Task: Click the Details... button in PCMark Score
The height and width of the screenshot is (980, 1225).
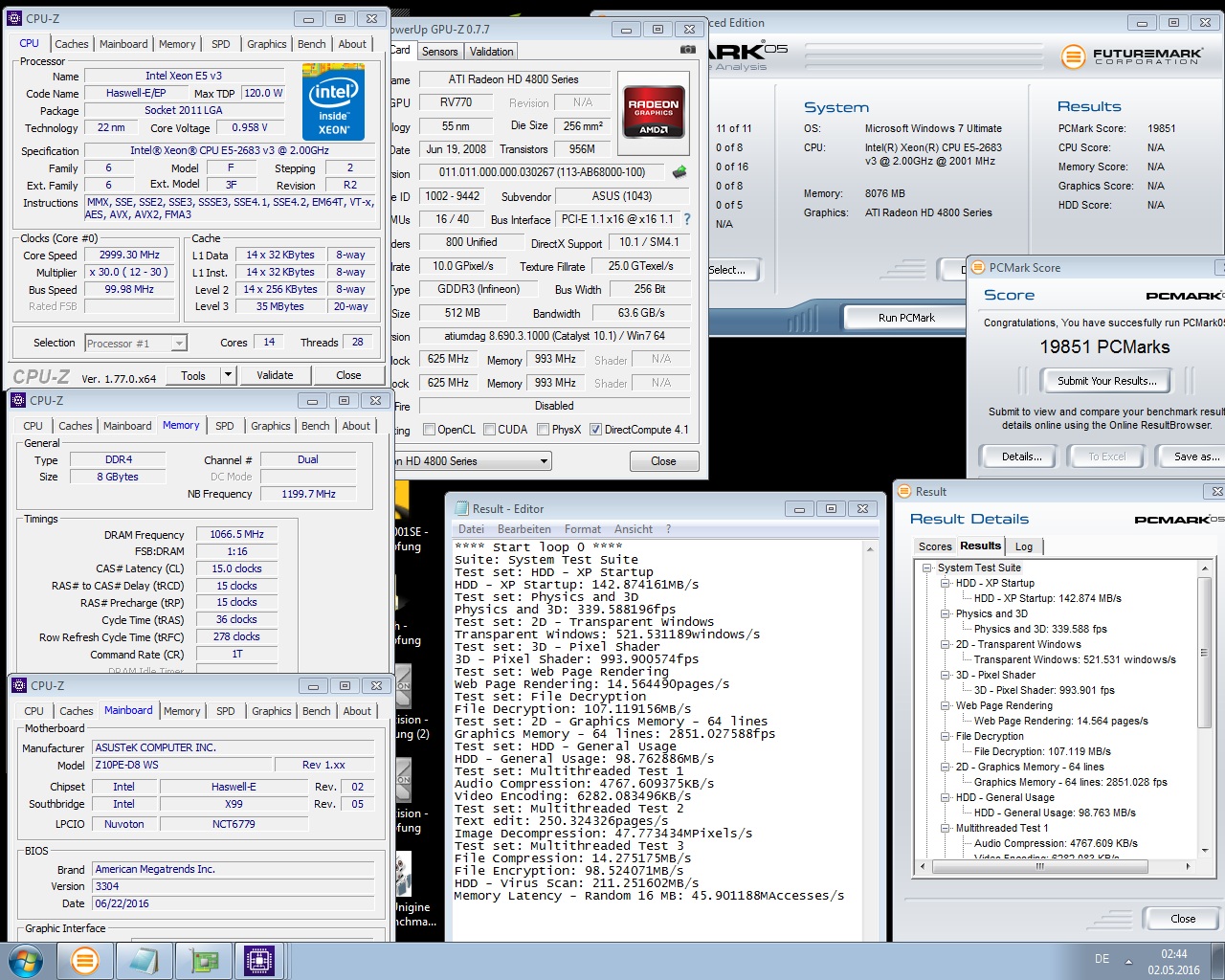Action: click(x=1022, y=457)
